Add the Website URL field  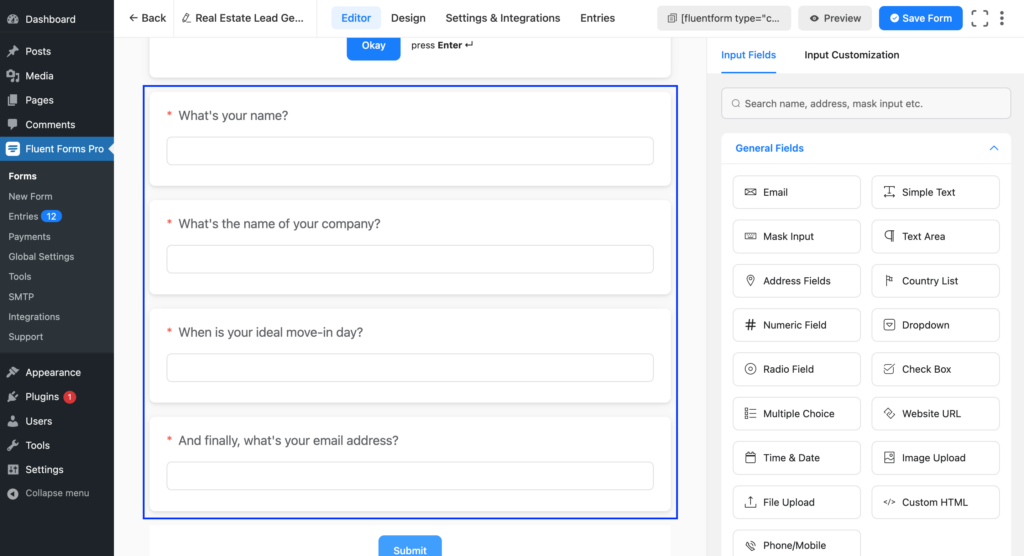tap(935, 414)
